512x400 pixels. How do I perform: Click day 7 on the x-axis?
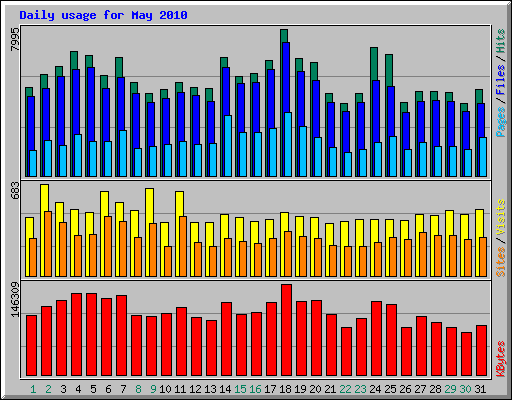click(x=123, y=389)
